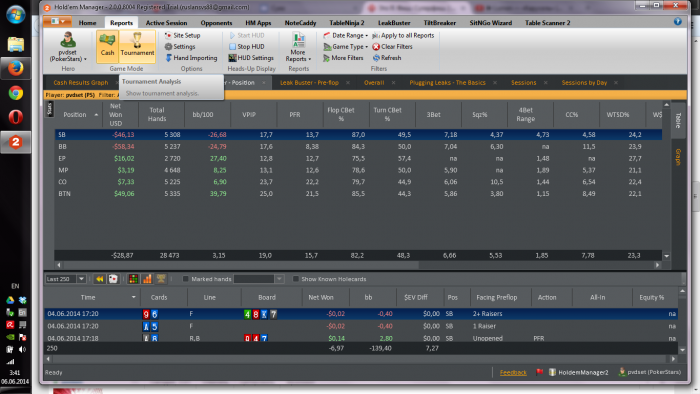700x394 pixels.
Task: Click the trophy icon in hand toolbar
Action: pos(161,279)
